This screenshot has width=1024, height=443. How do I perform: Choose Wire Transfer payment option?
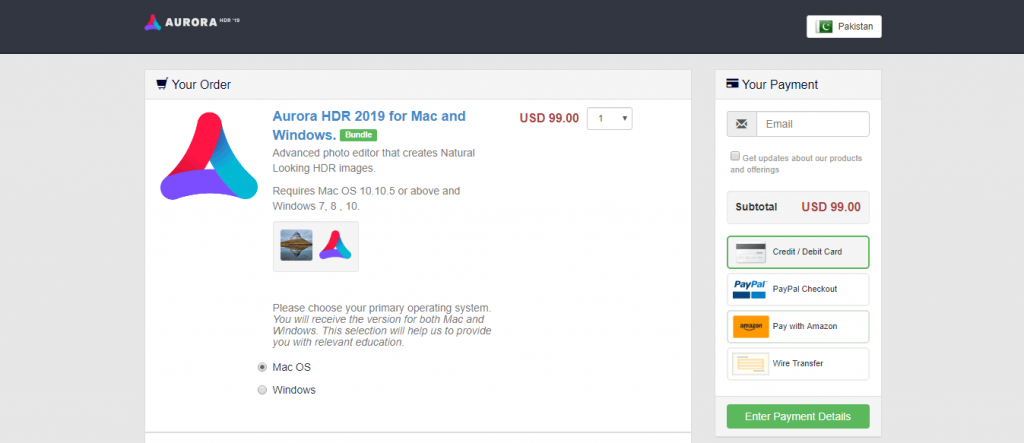[798, 363]
